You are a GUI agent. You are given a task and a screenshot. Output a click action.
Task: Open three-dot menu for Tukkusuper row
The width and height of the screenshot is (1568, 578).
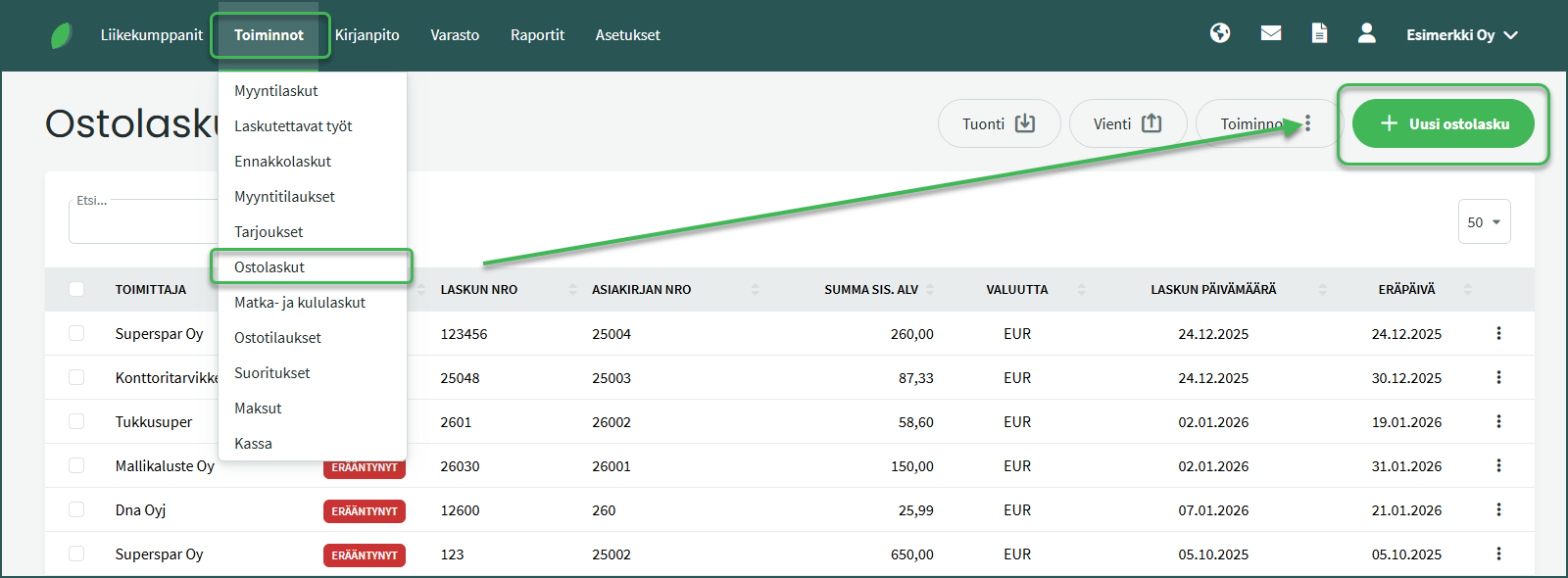point(1498,421)
